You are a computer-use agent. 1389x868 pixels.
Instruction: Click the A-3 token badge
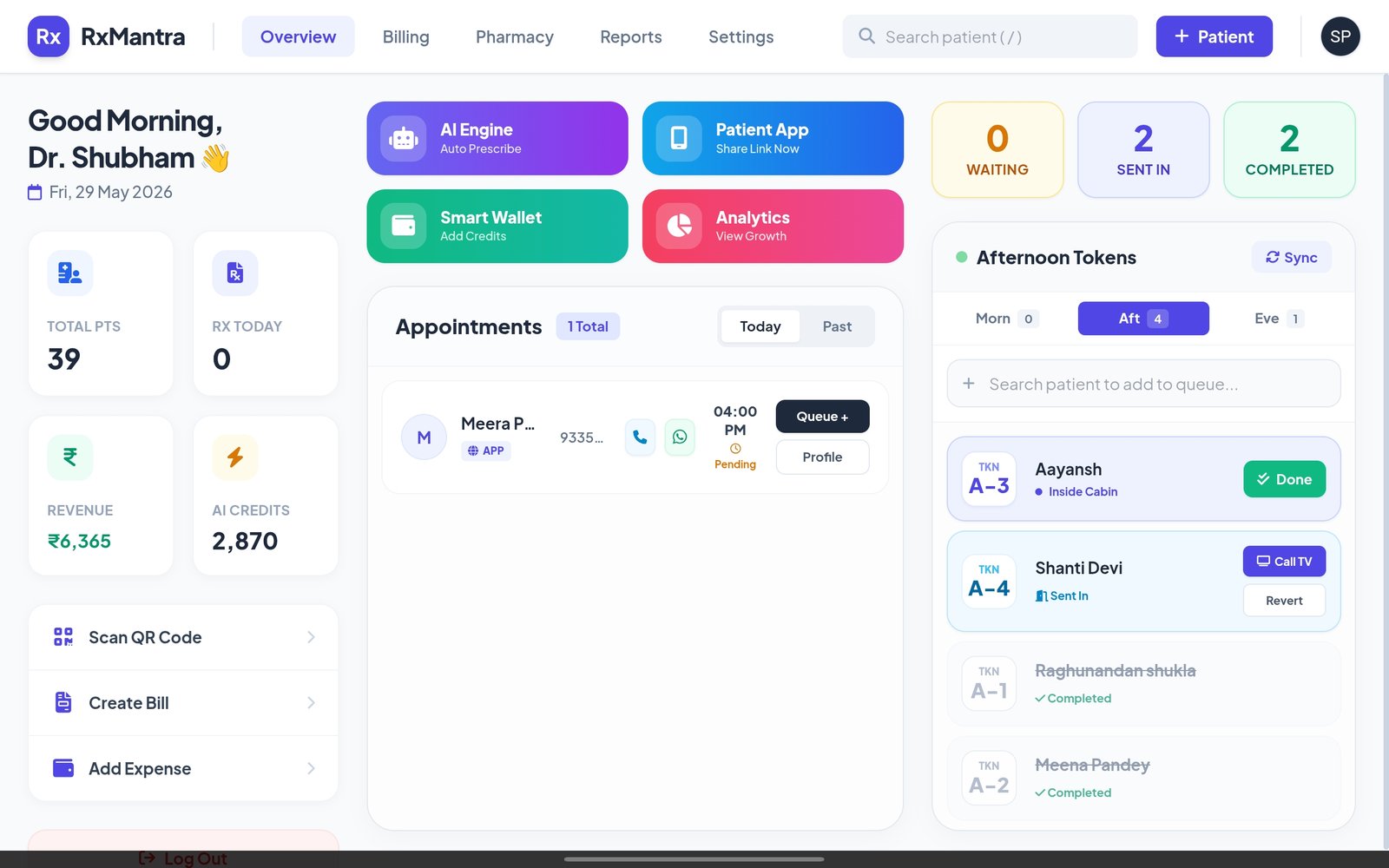[x=989, y=479]
